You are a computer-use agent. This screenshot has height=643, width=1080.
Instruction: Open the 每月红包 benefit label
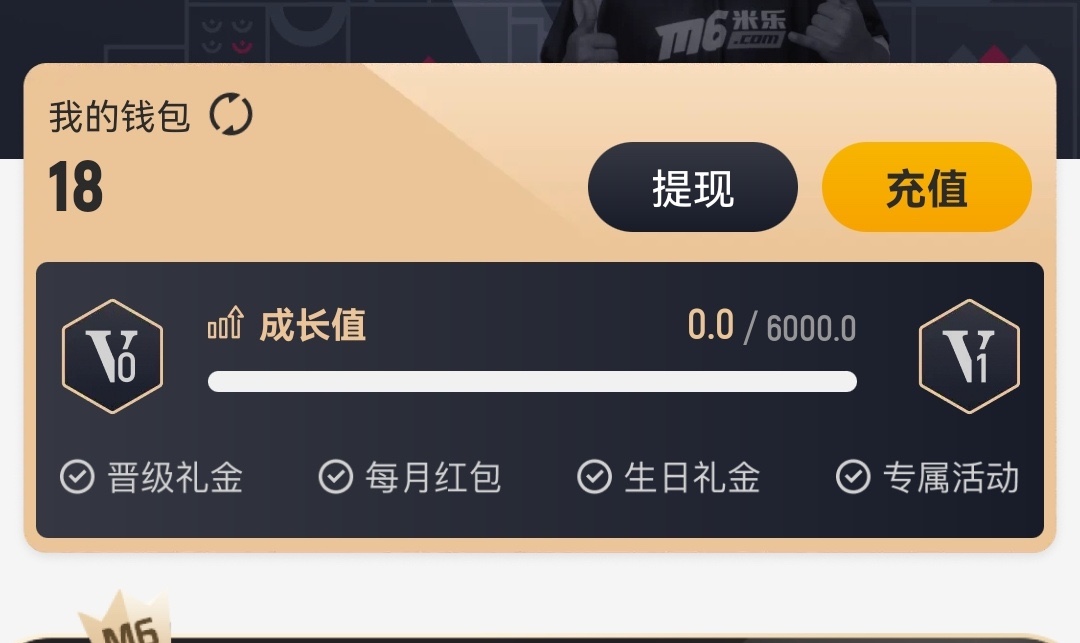433,477
